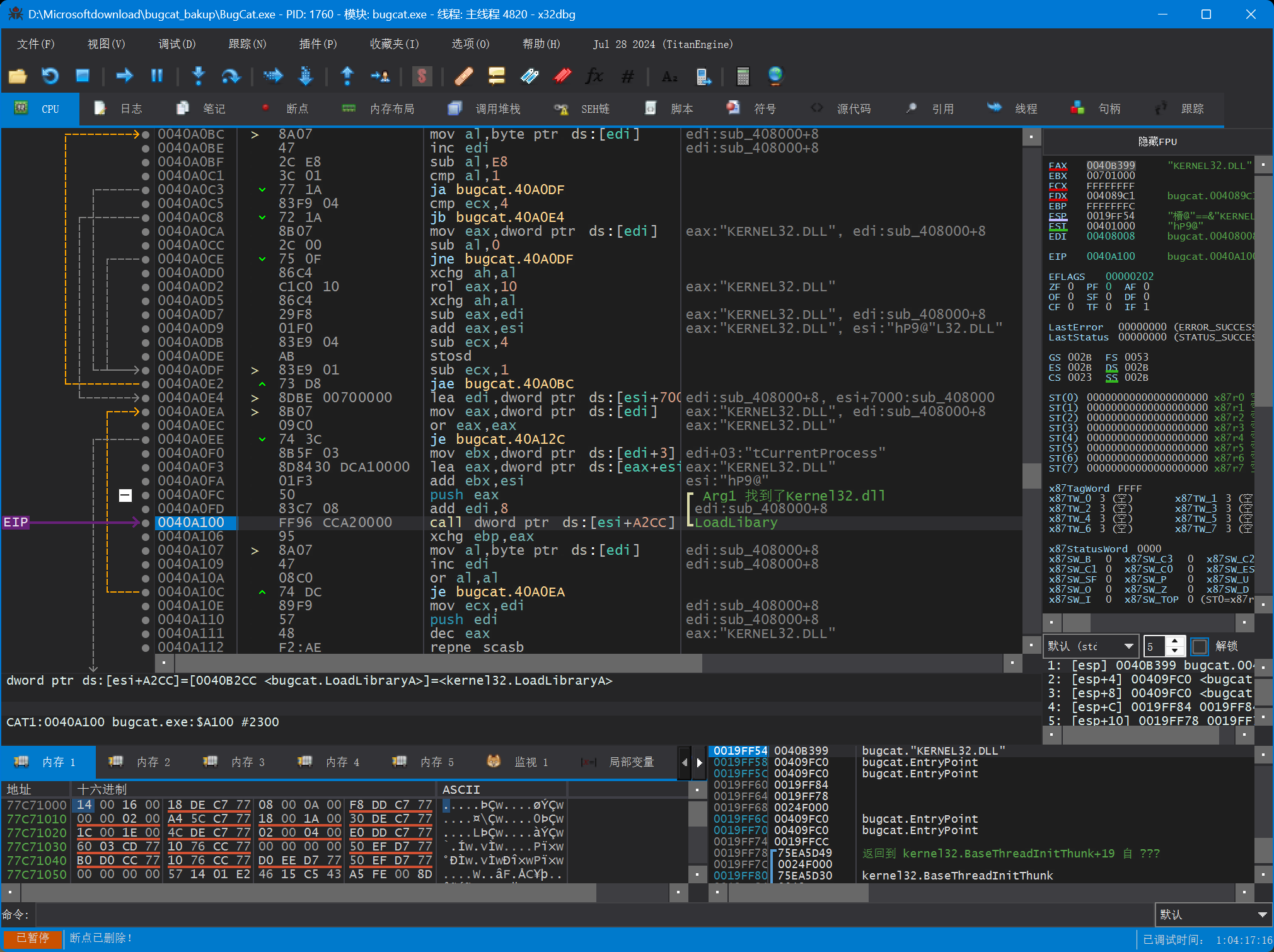Open the Functions fx icon
The image size is (1274, 952).
(x=593, y=76)
